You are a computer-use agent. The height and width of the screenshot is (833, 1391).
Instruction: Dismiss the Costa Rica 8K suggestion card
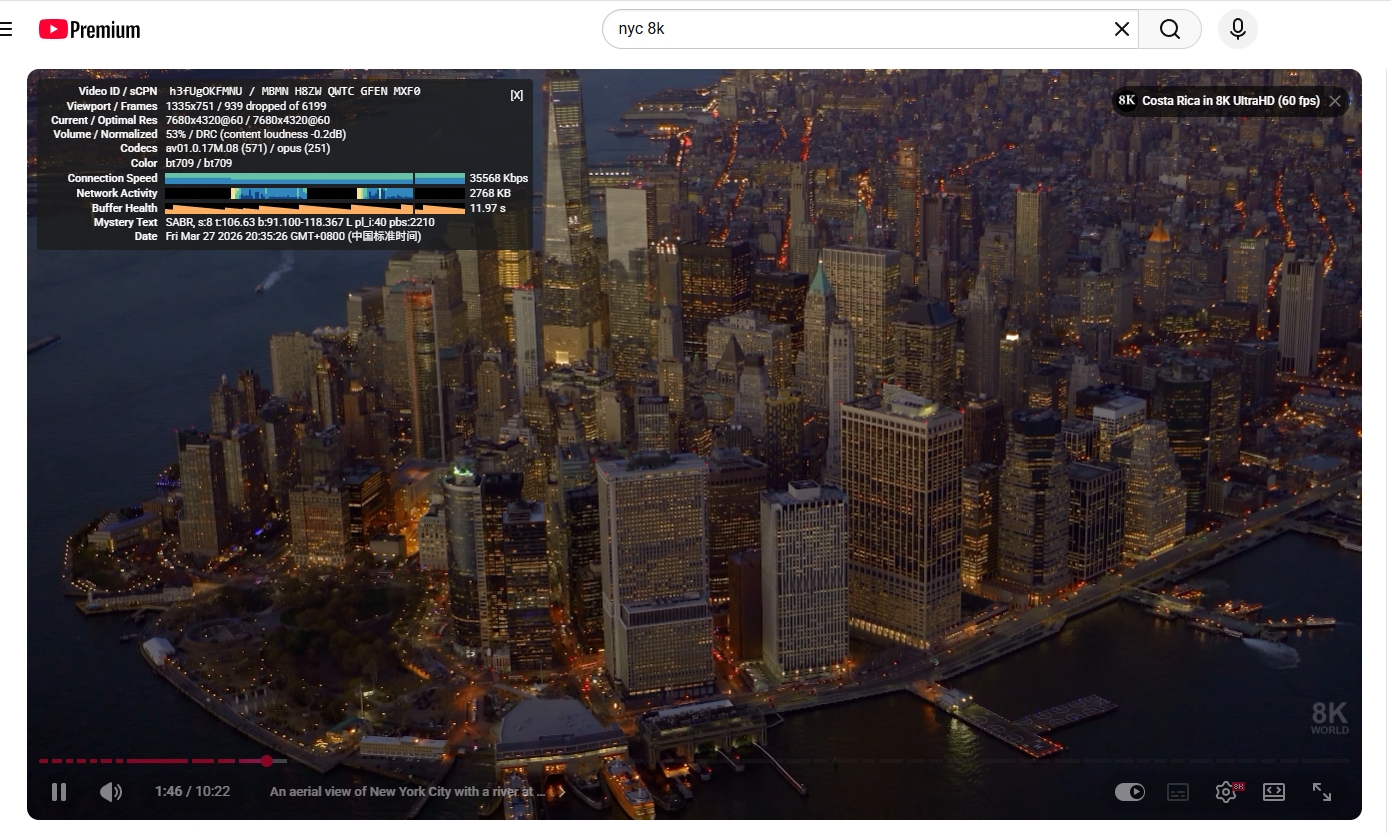[1335, 101]
